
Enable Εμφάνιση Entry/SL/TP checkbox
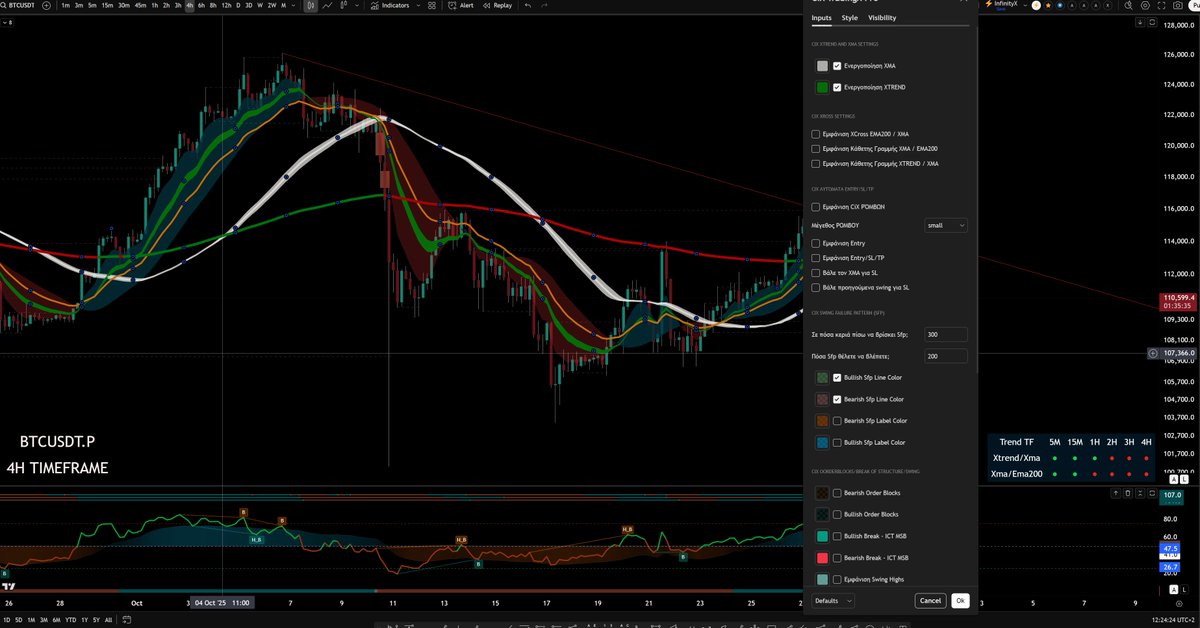pyautogui.click(x=816, y=258)
